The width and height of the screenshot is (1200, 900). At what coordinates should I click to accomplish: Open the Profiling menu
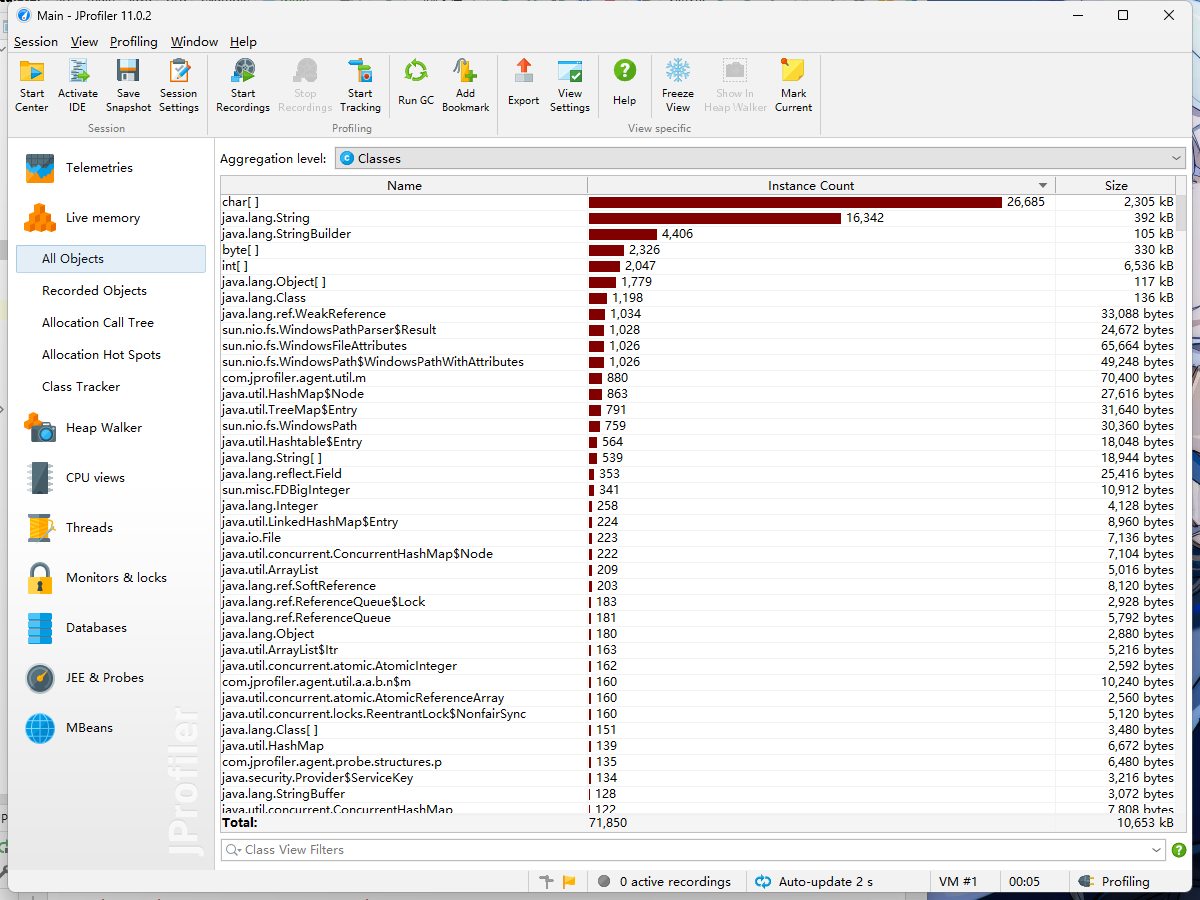point(134,42)
